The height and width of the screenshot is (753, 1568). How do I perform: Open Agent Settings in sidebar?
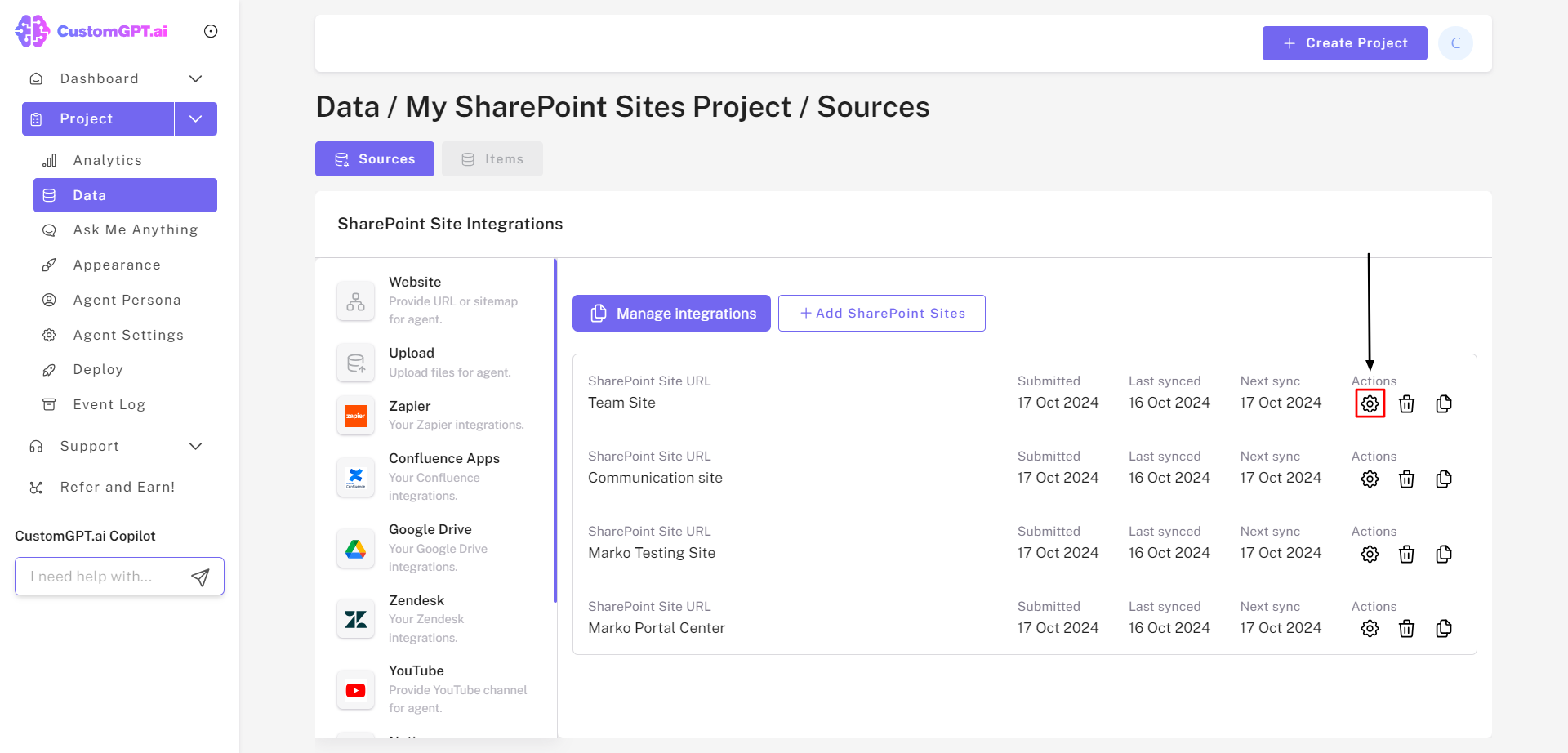128,335
